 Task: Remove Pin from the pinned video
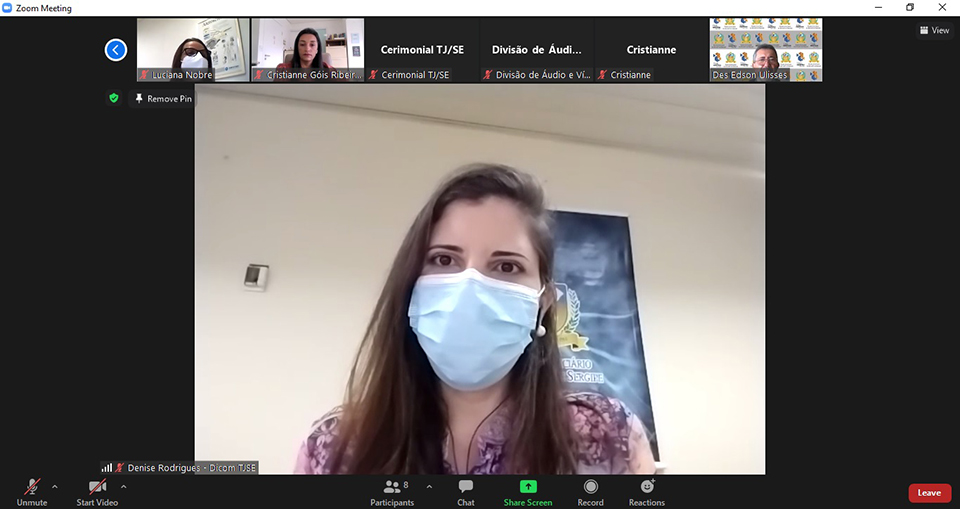click(x=163, y=99)
